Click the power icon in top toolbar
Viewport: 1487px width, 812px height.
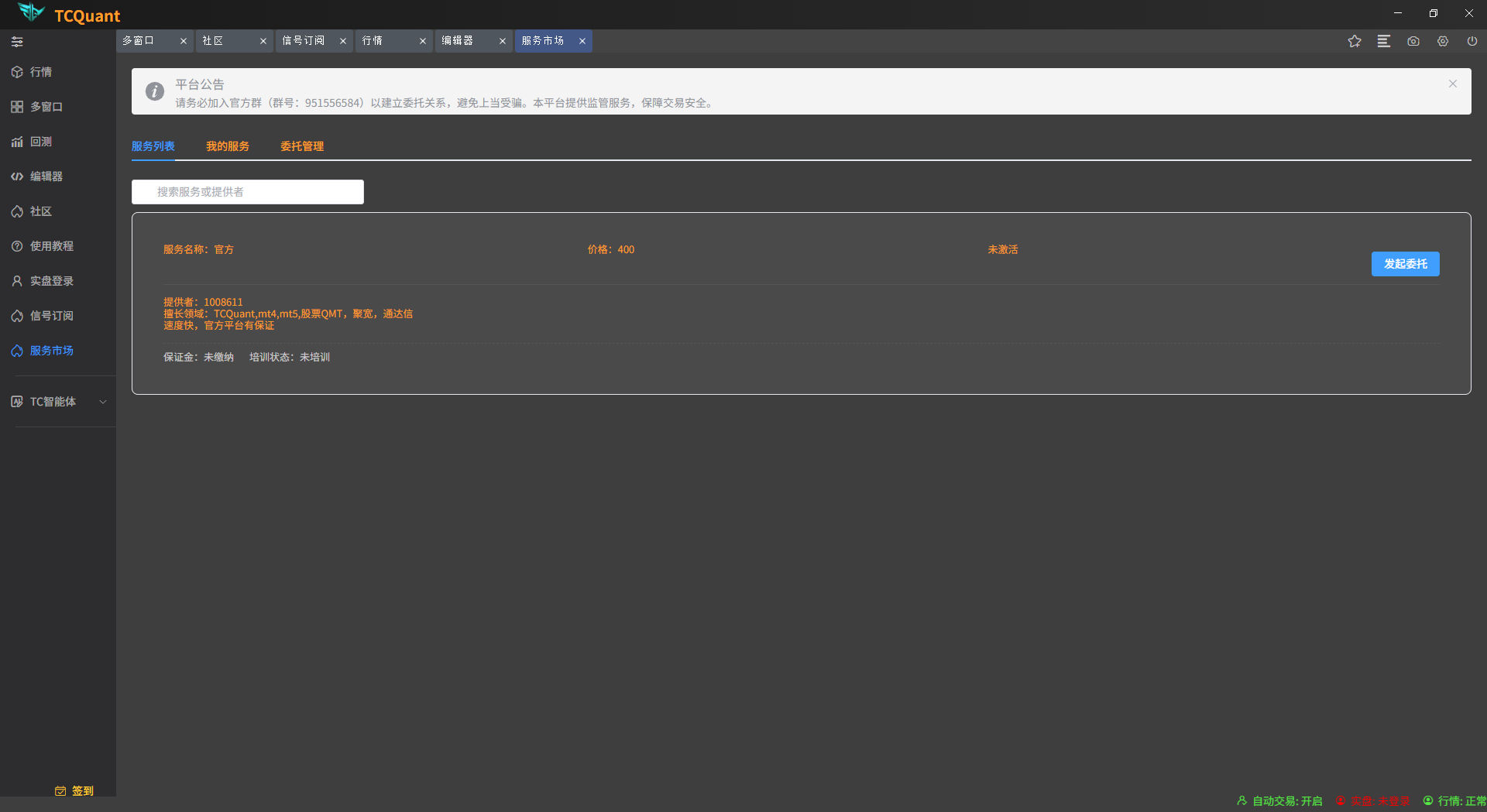pos(1472,42)
